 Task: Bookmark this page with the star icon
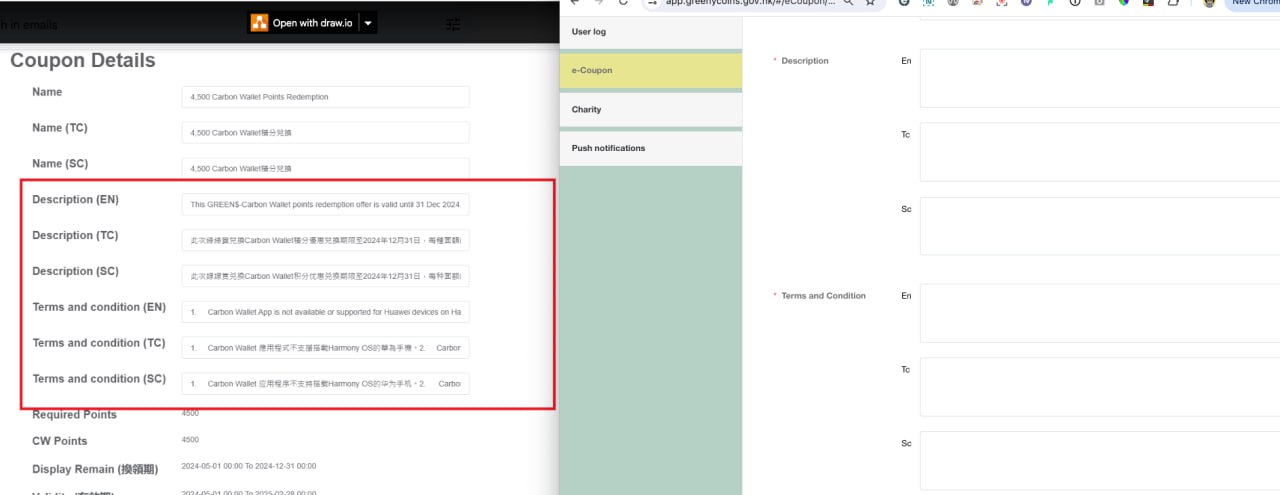pos(870,3)
